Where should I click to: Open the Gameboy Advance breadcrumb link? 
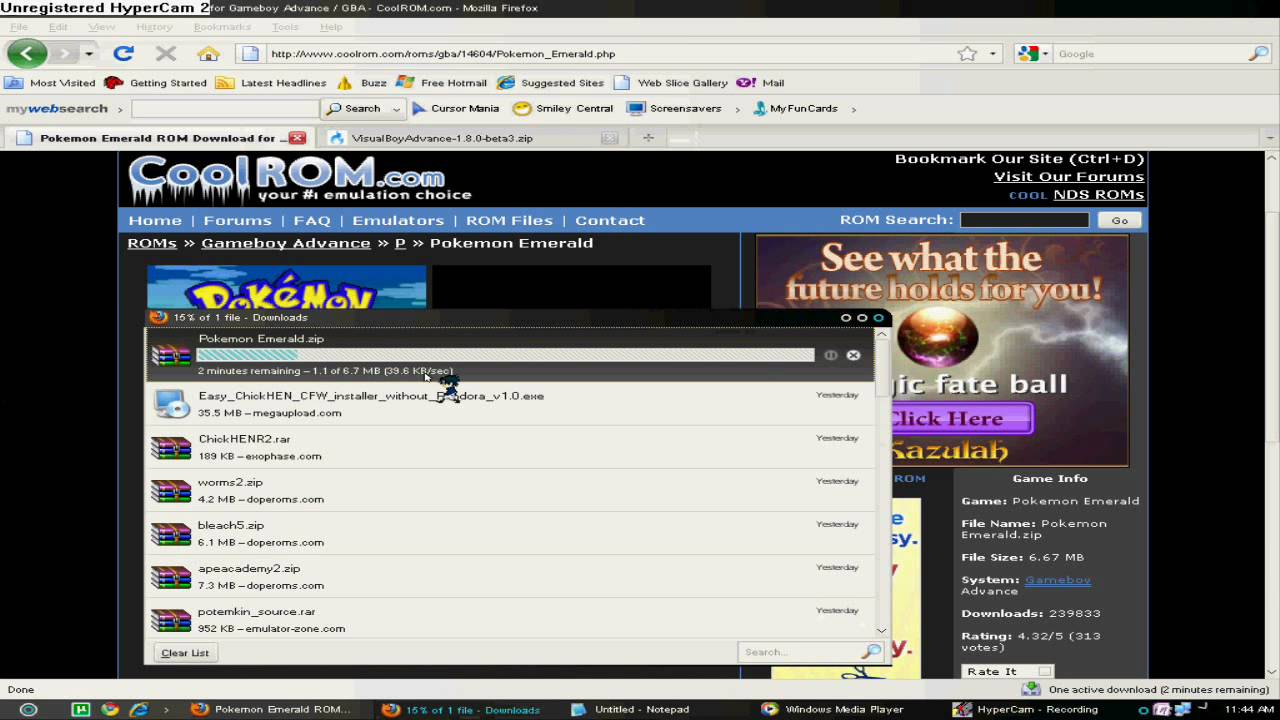click(285, 243)
